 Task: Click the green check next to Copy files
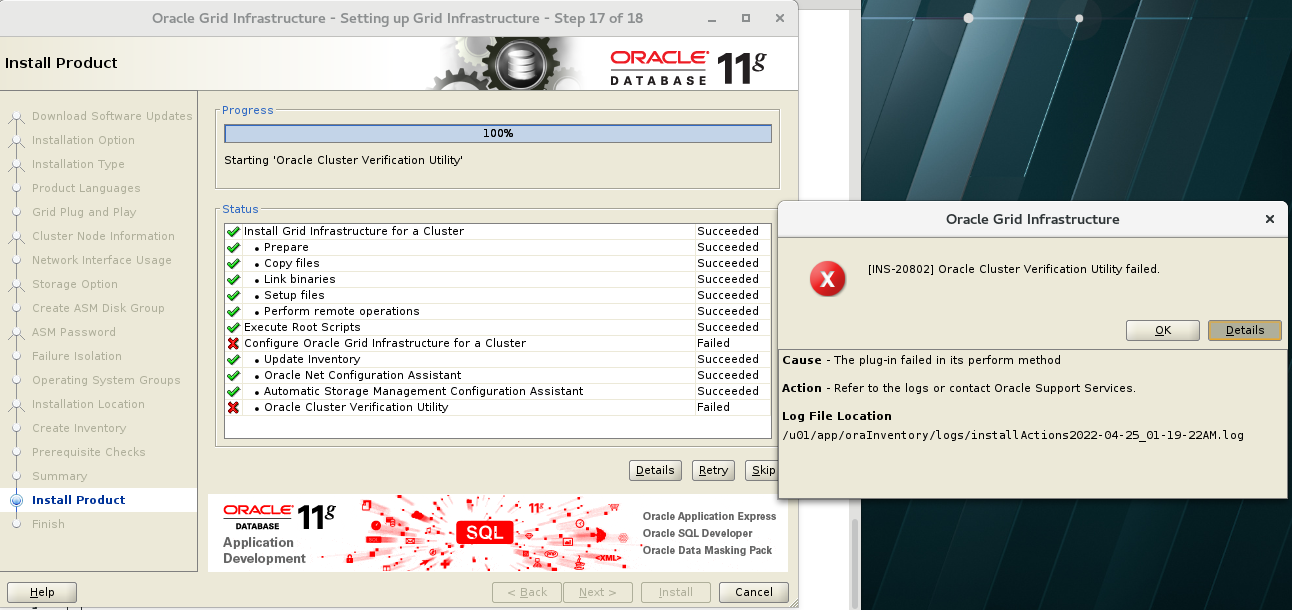click(233, 263)
